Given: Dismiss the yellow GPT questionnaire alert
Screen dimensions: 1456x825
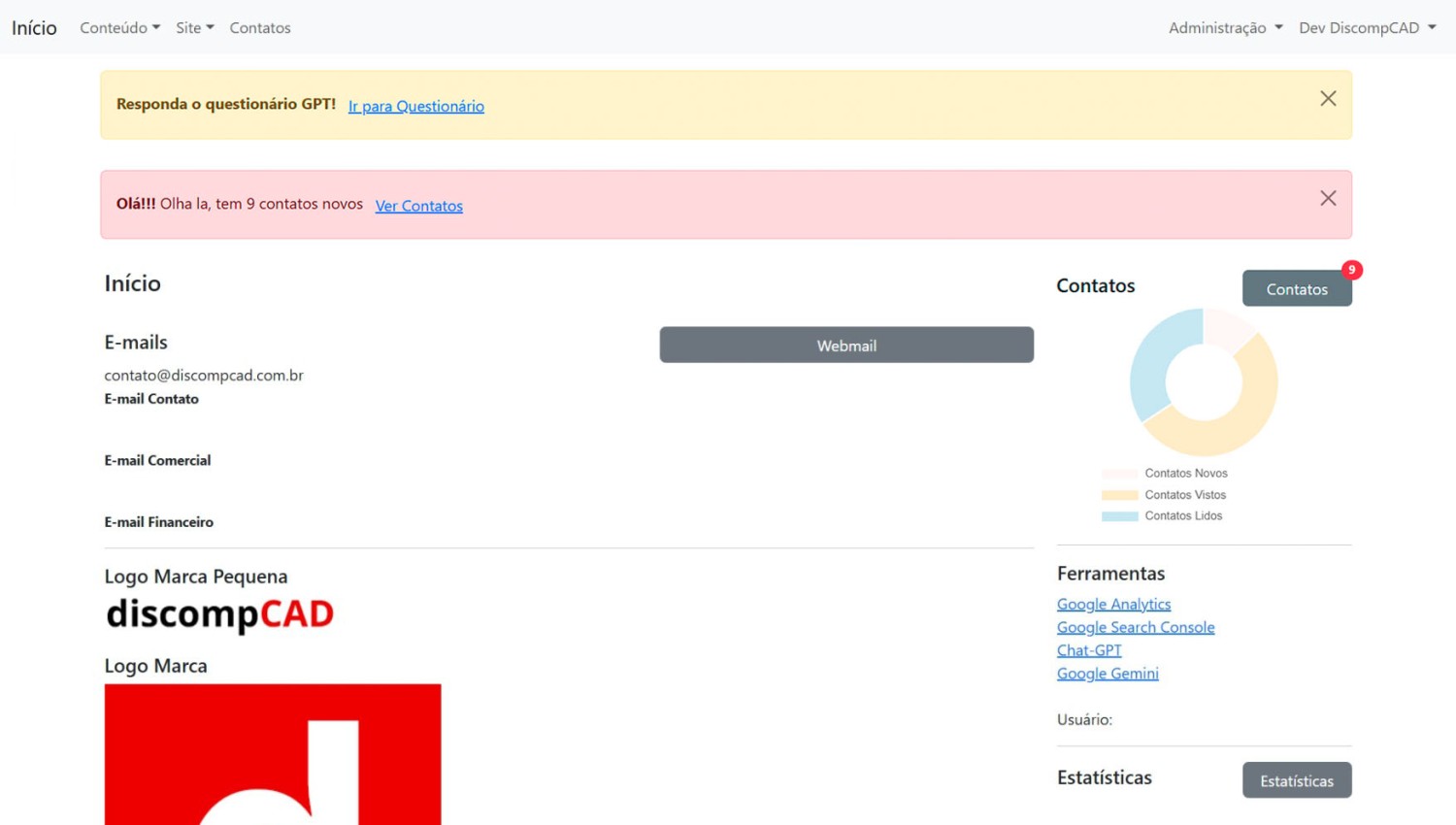Looking at the screenshot, I should click(x=1328, y=99).
